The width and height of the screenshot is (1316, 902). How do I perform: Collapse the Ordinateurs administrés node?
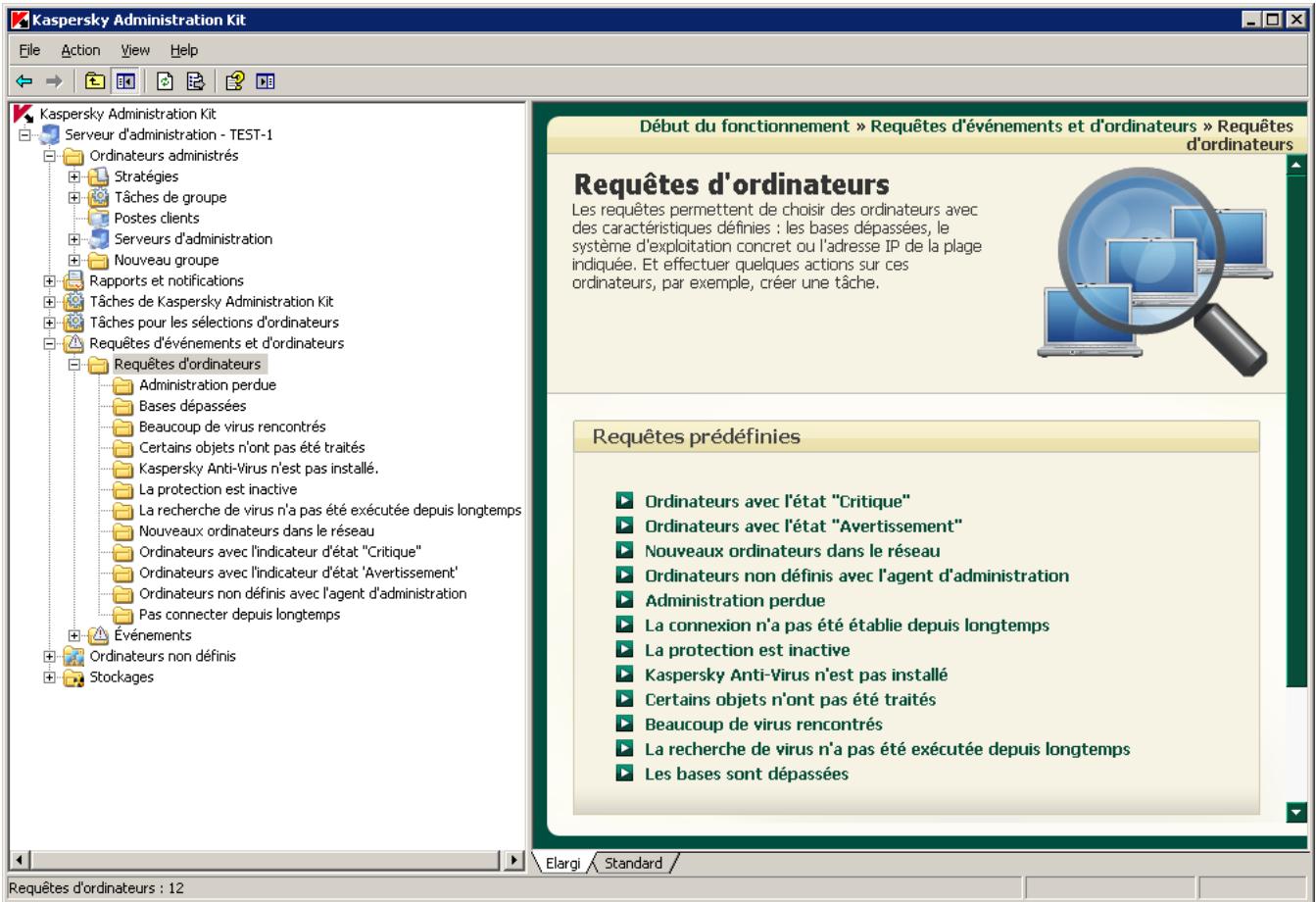[x=51, y=155]
